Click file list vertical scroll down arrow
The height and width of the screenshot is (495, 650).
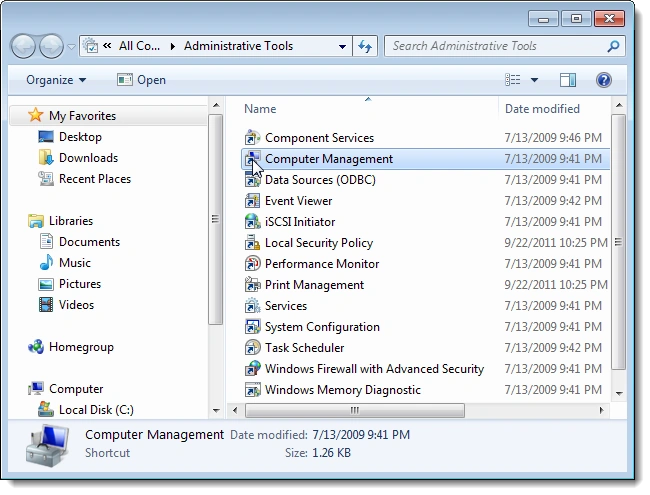[619, 393]
